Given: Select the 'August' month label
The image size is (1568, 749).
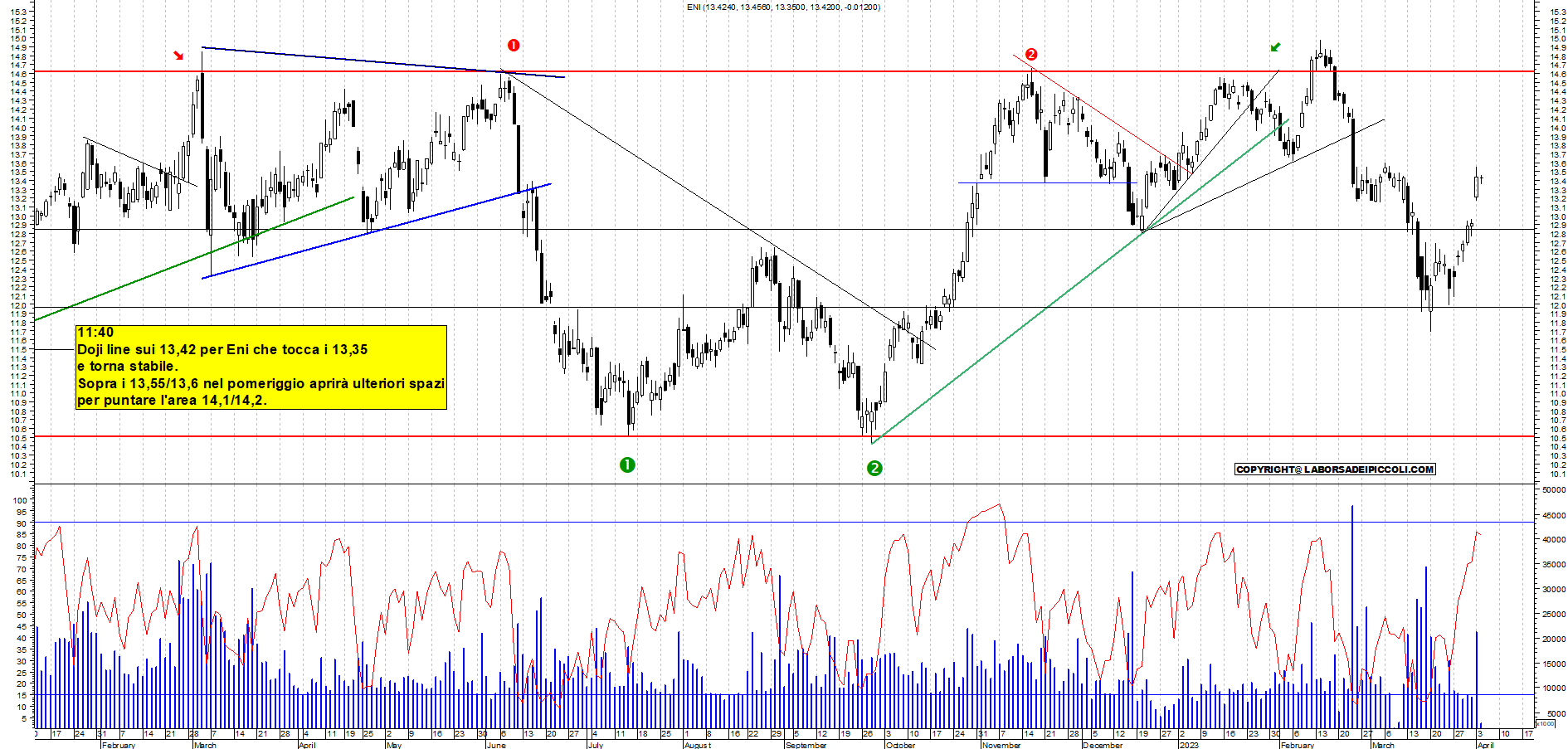Looking at the screenshot, I should (698, 745).
